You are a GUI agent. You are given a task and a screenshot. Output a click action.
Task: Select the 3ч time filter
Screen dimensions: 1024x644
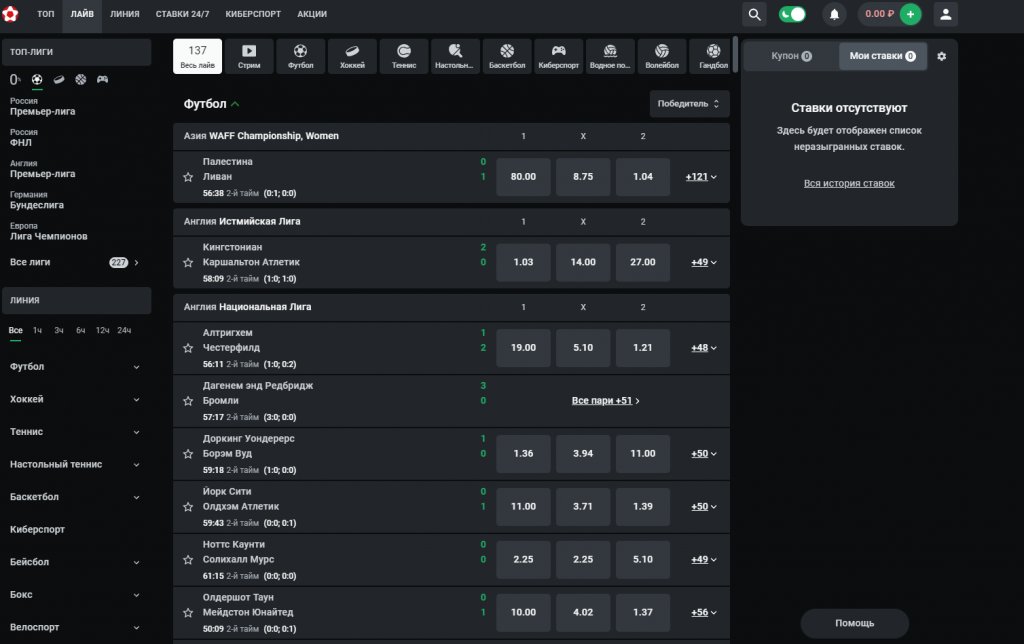point(59,330)
